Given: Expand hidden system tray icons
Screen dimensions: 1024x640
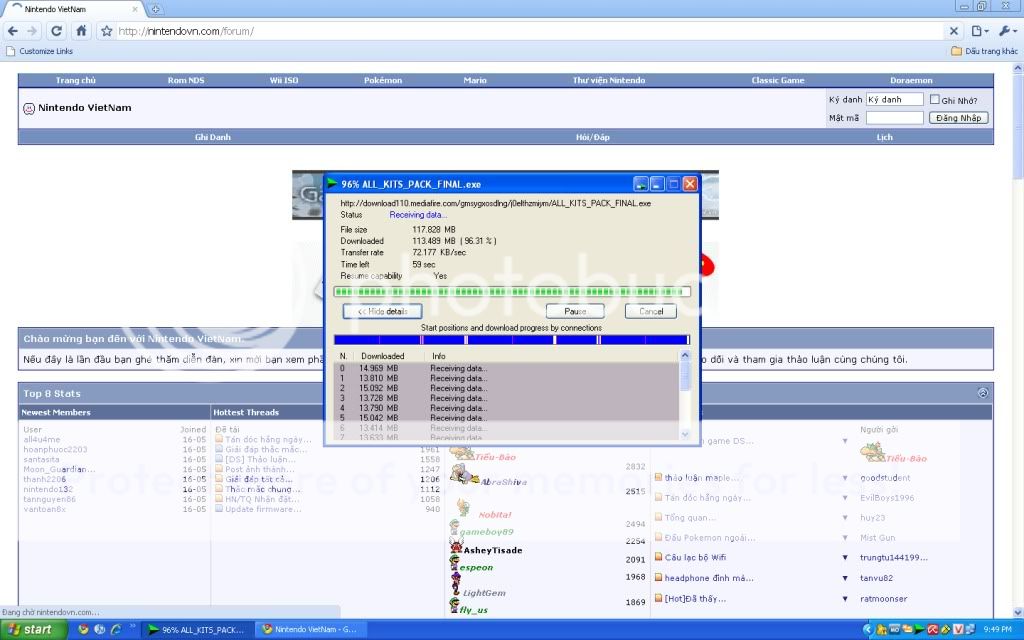Looking at the screenshot, I should pos(868,630).
